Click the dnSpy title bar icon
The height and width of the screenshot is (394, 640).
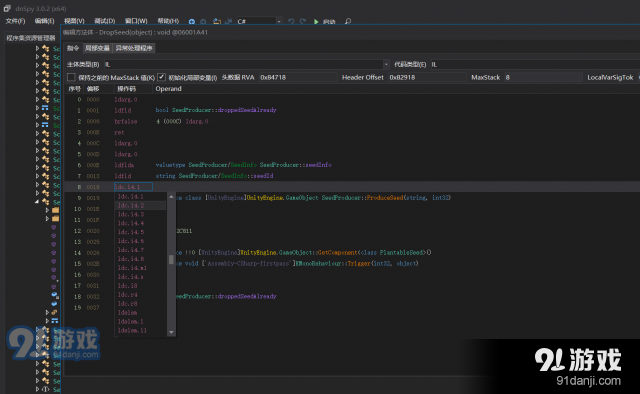coord(7,8)
